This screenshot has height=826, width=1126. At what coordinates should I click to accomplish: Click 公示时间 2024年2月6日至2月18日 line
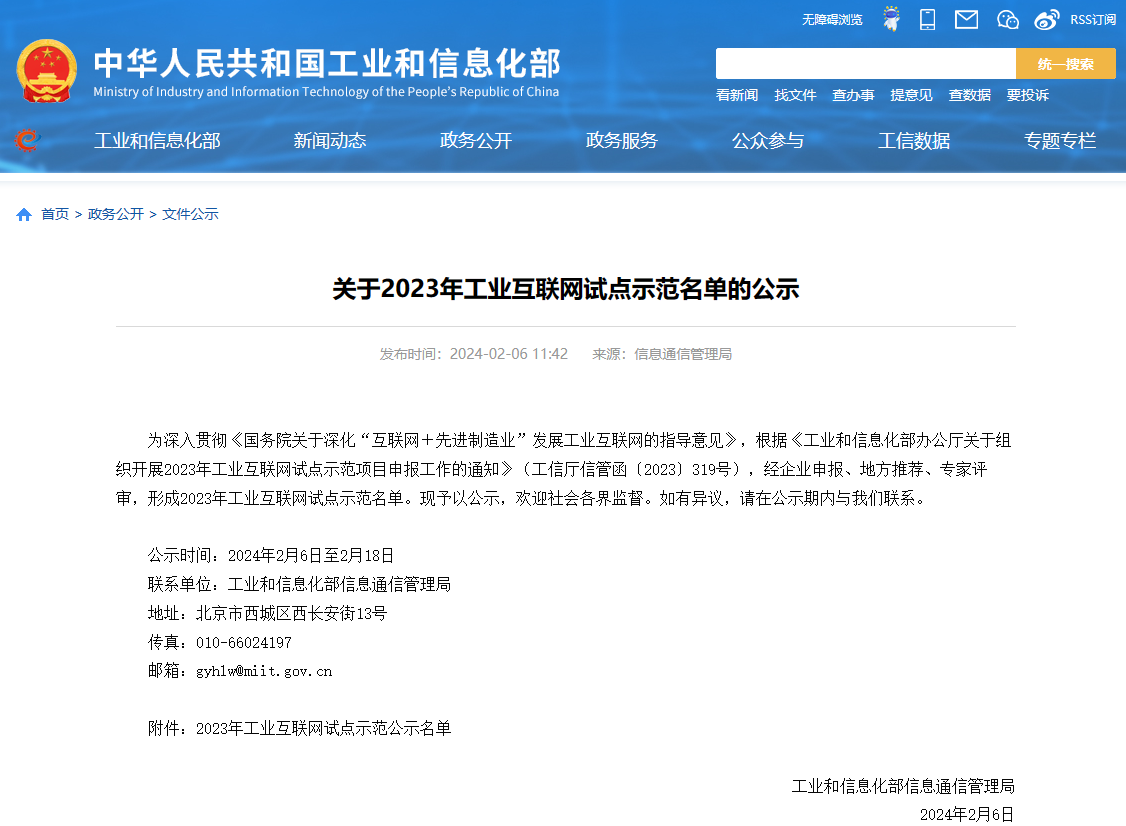pyautogui.click(x=271, y=555)
